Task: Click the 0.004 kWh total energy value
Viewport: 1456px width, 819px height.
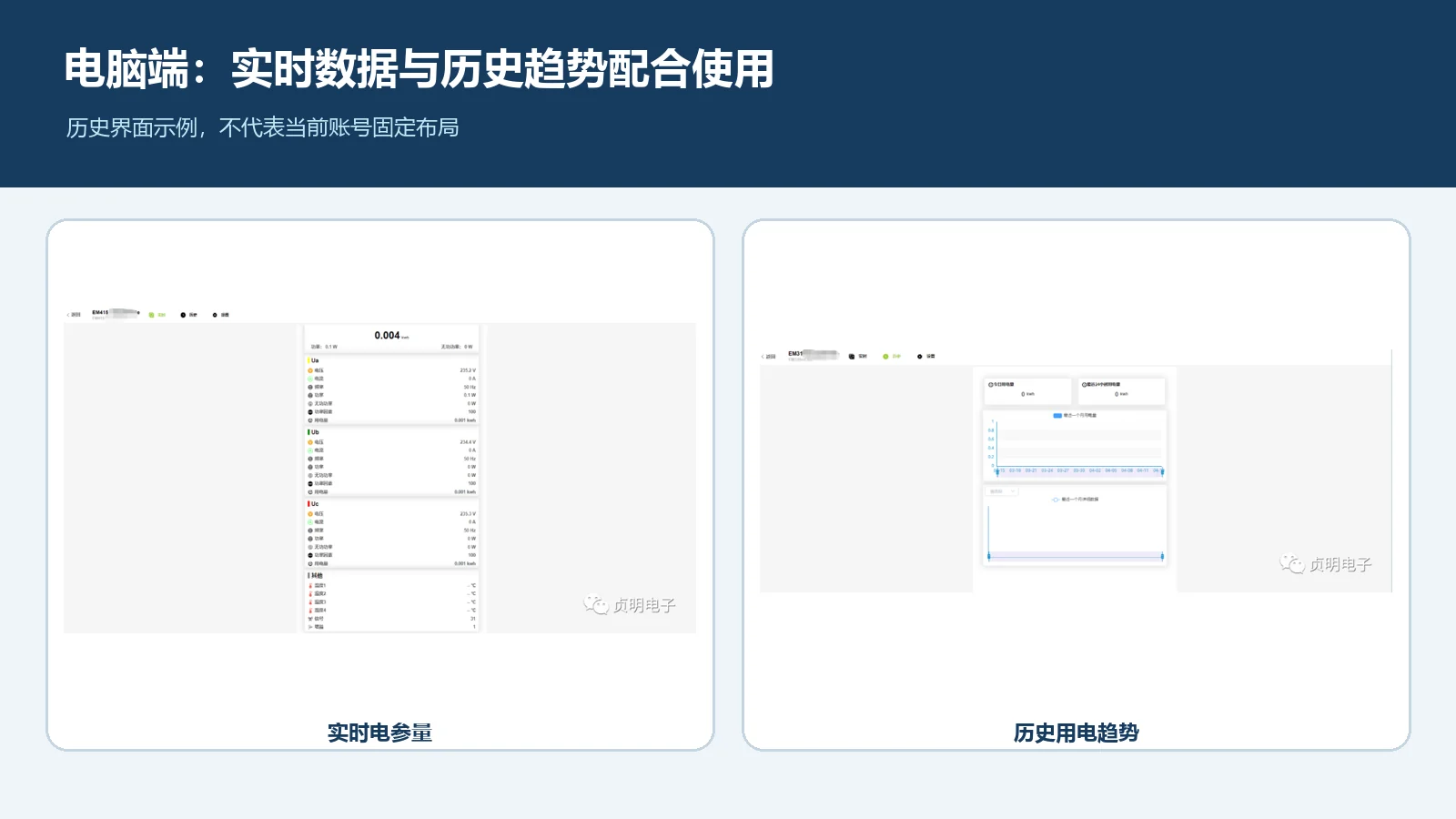Action: [x=391, y=336]
